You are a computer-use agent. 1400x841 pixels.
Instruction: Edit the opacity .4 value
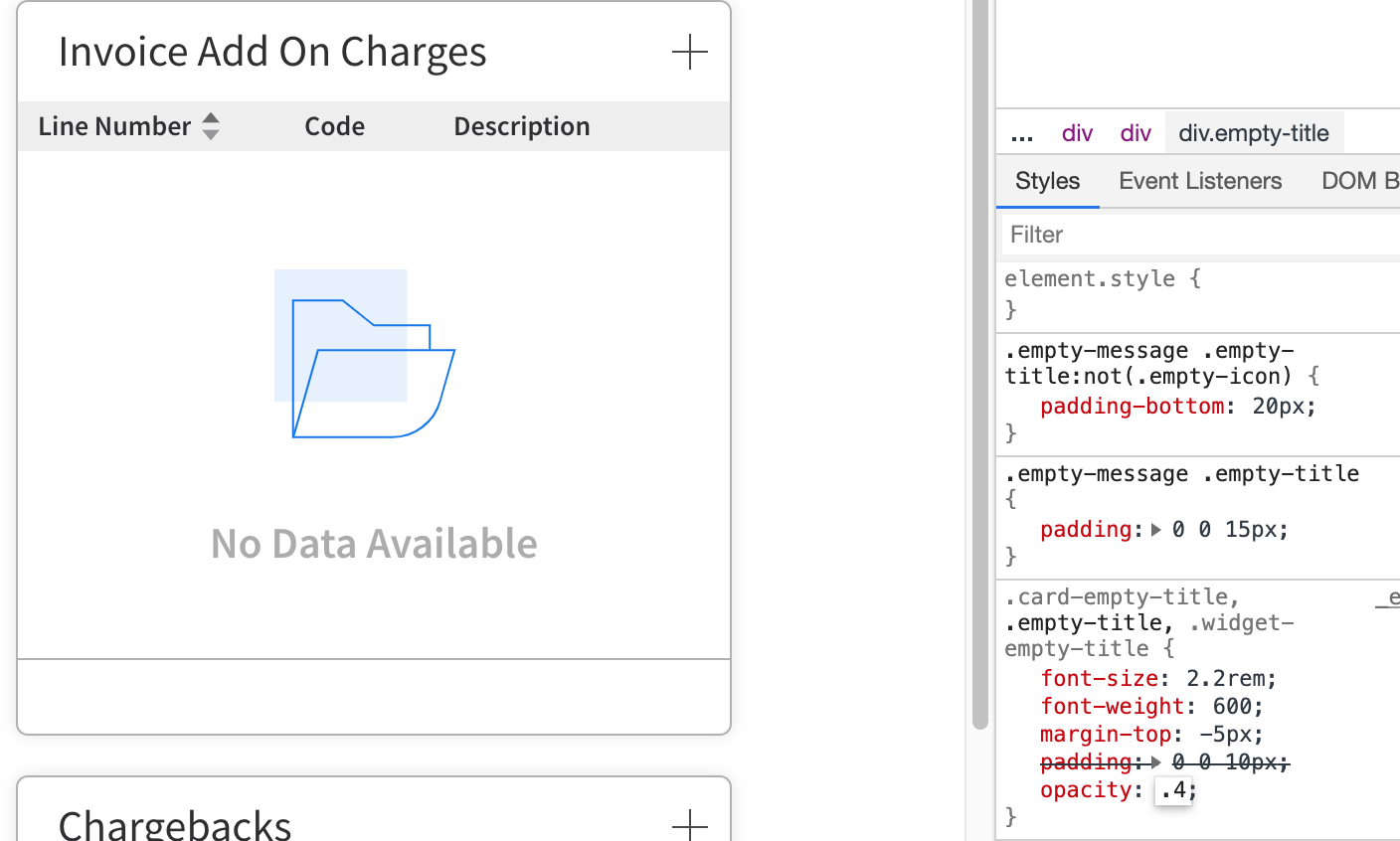pyautogui.click(x=1173, y=790)
